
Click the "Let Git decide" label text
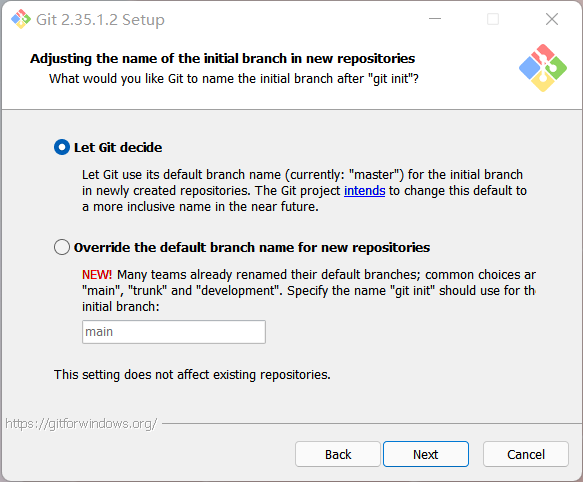118,148
